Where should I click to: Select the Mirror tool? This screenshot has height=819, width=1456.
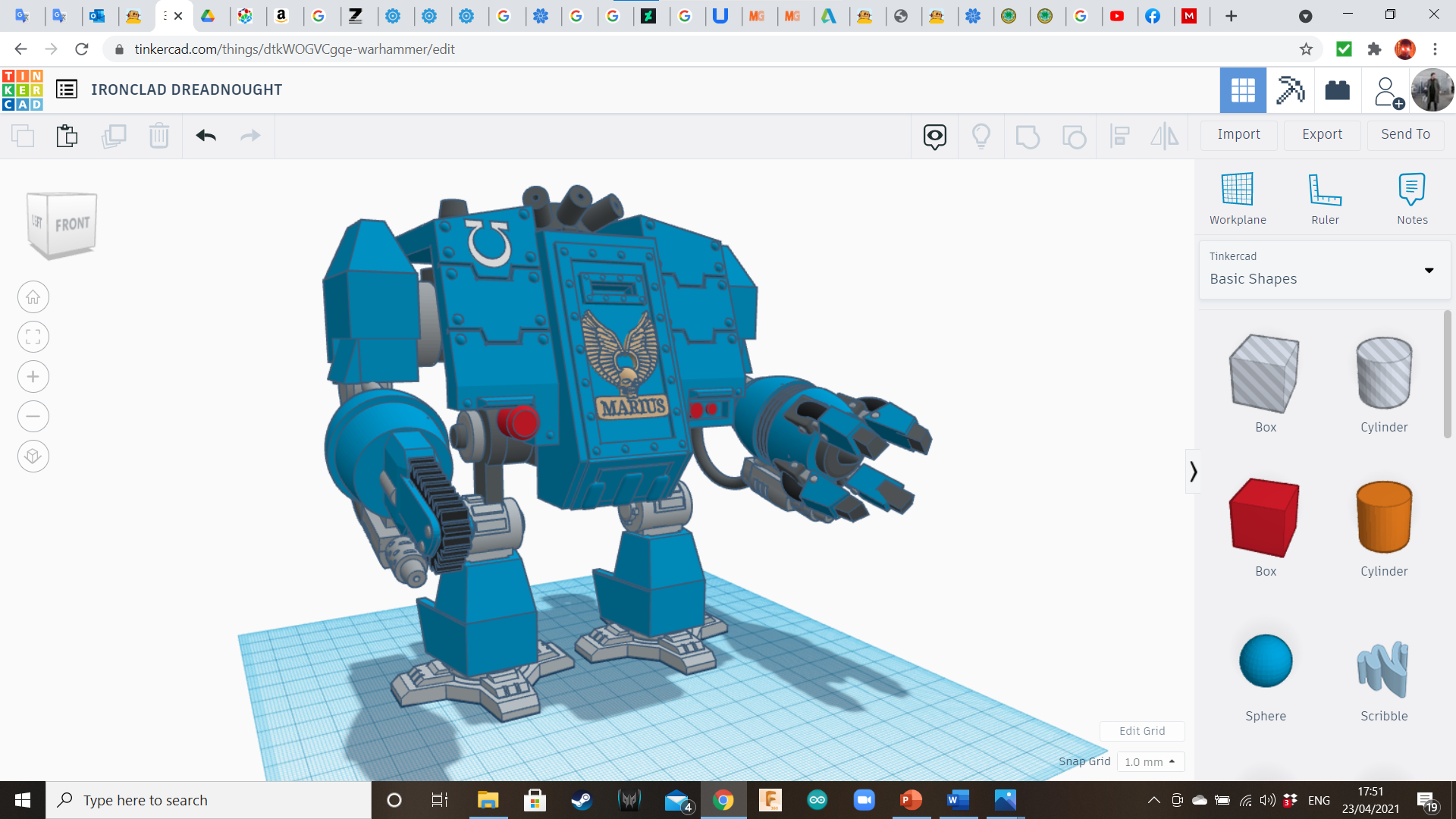[x=1164, y=136]
